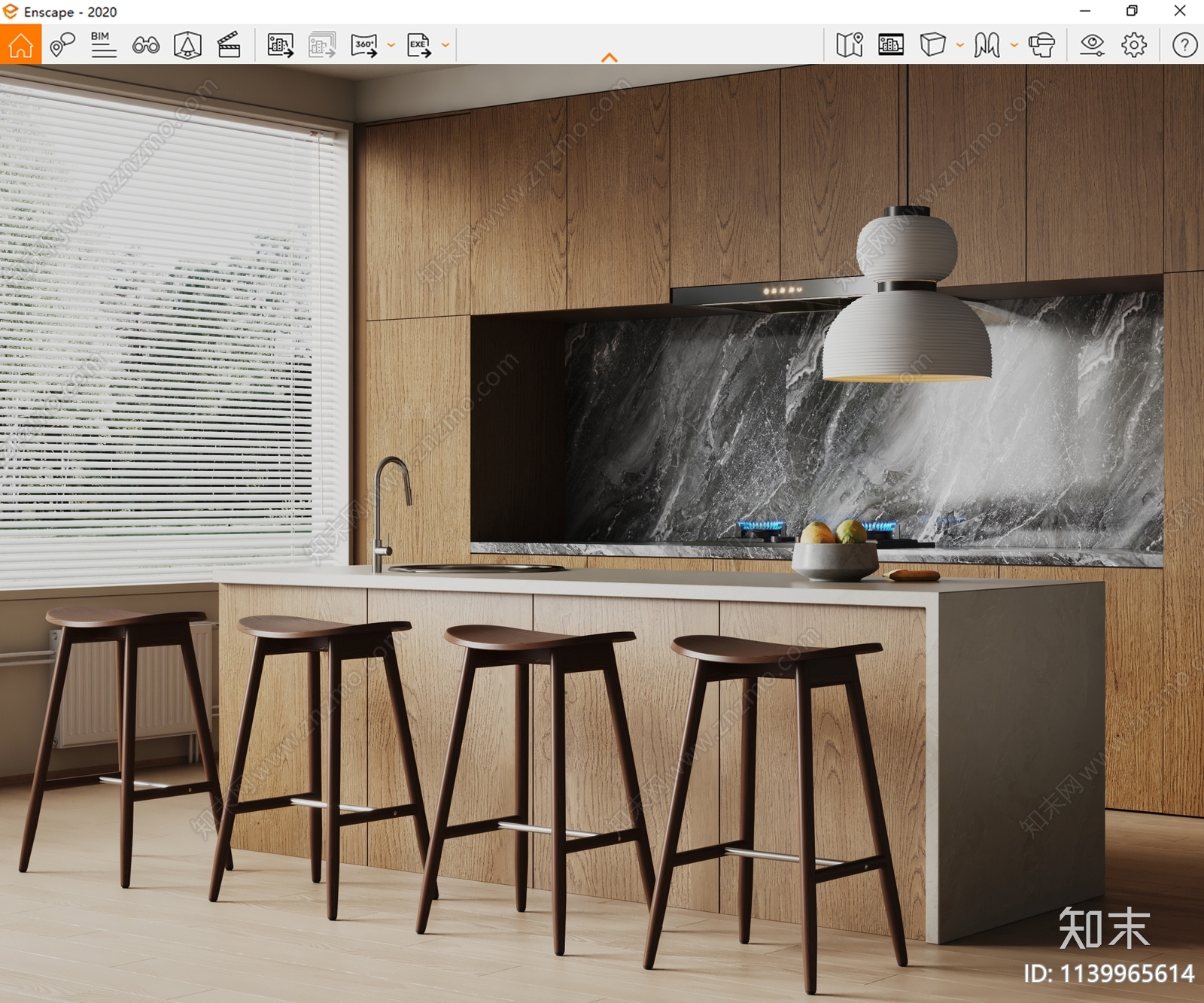
Task: Open the asset library tree icon
Action: tap(187, 45)
